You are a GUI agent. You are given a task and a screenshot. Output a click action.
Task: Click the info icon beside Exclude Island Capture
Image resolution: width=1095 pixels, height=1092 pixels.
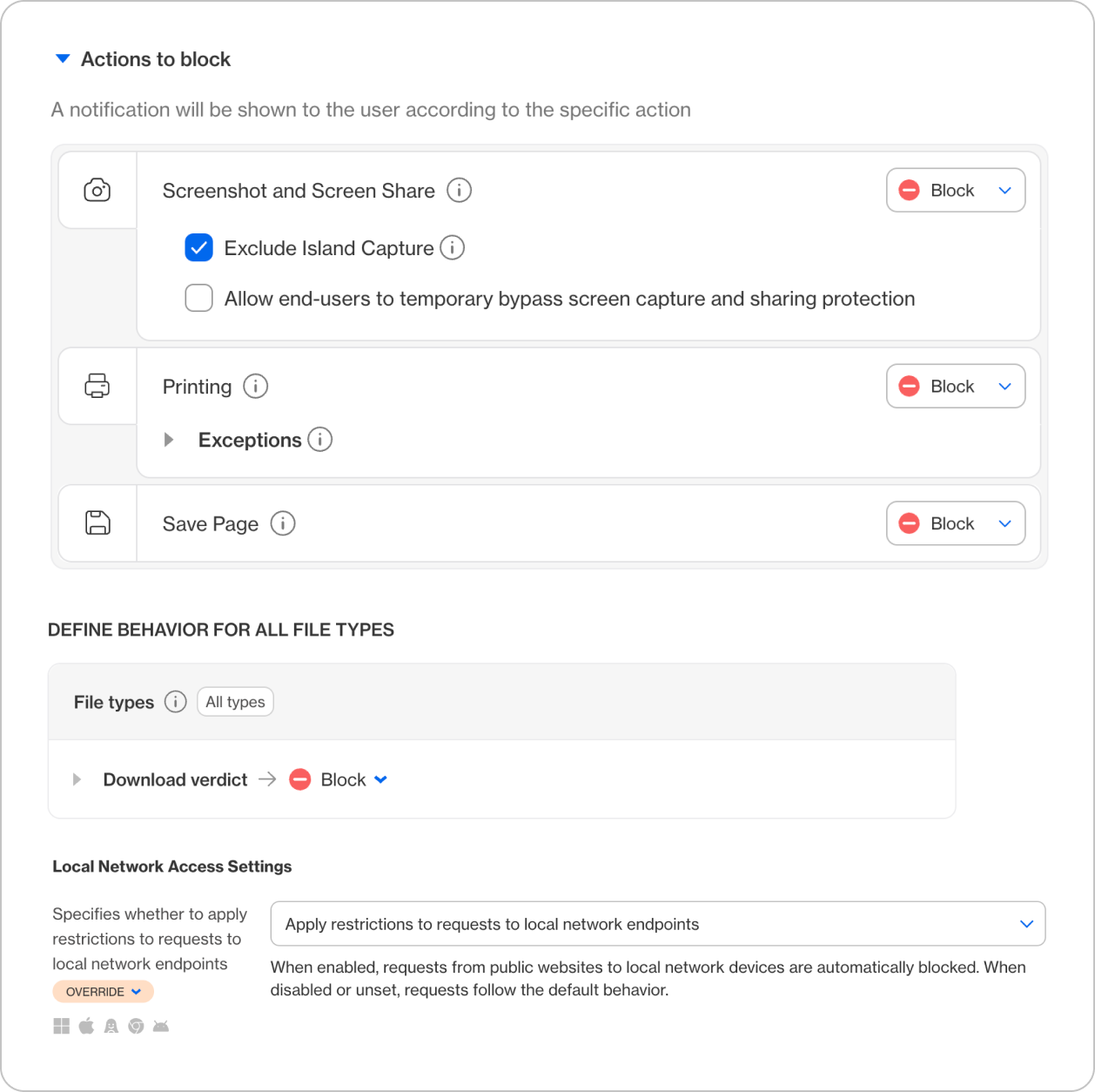point(452,248)
